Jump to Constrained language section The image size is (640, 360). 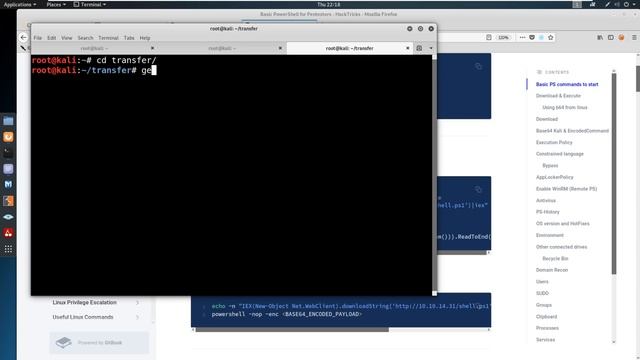click(x=560, y=154)
